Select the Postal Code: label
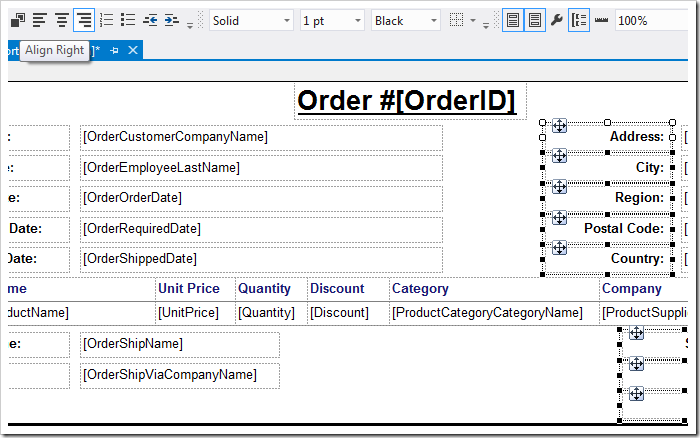The width and height of the screenshot is (700, 438). [624, 229]
